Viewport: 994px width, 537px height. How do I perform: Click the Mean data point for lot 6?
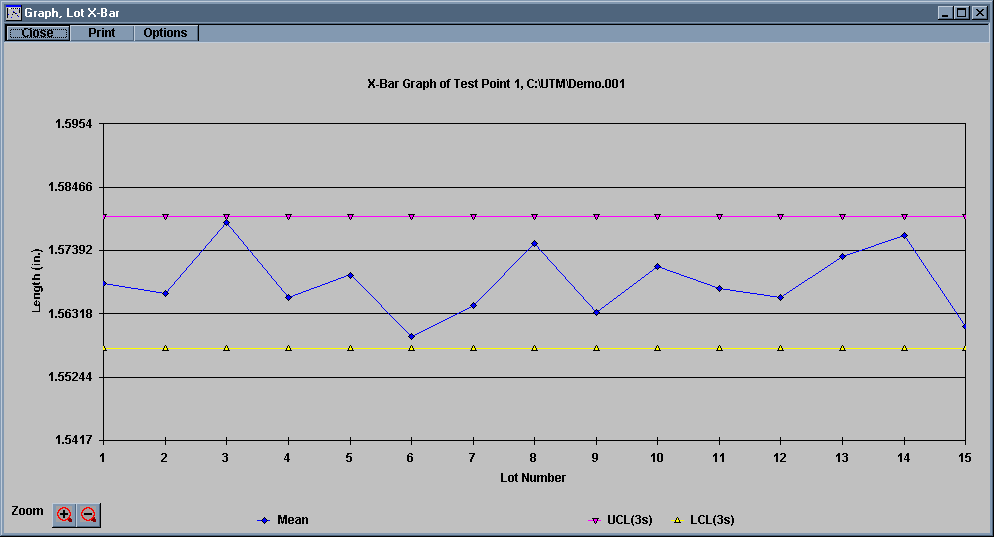(x=411, y=337)
